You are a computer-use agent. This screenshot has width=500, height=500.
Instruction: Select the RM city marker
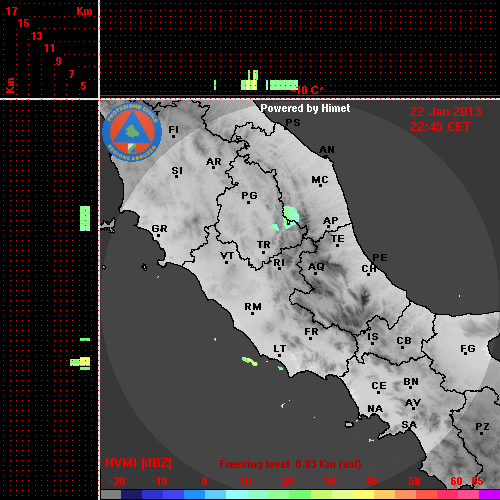[252, 313]
